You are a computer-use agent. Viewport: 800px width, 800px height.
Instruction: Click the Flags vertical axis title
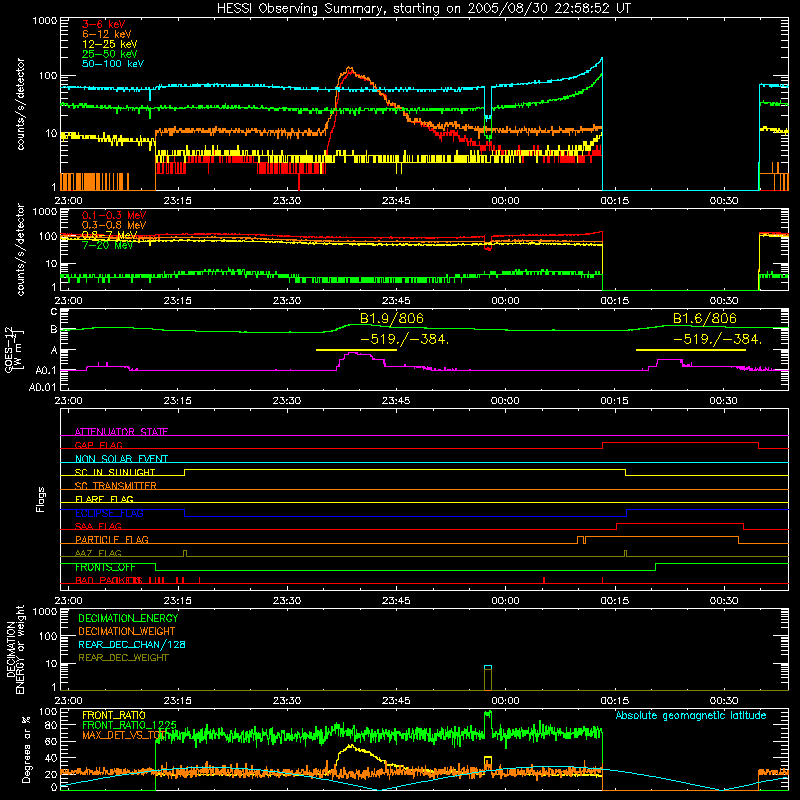40,499
